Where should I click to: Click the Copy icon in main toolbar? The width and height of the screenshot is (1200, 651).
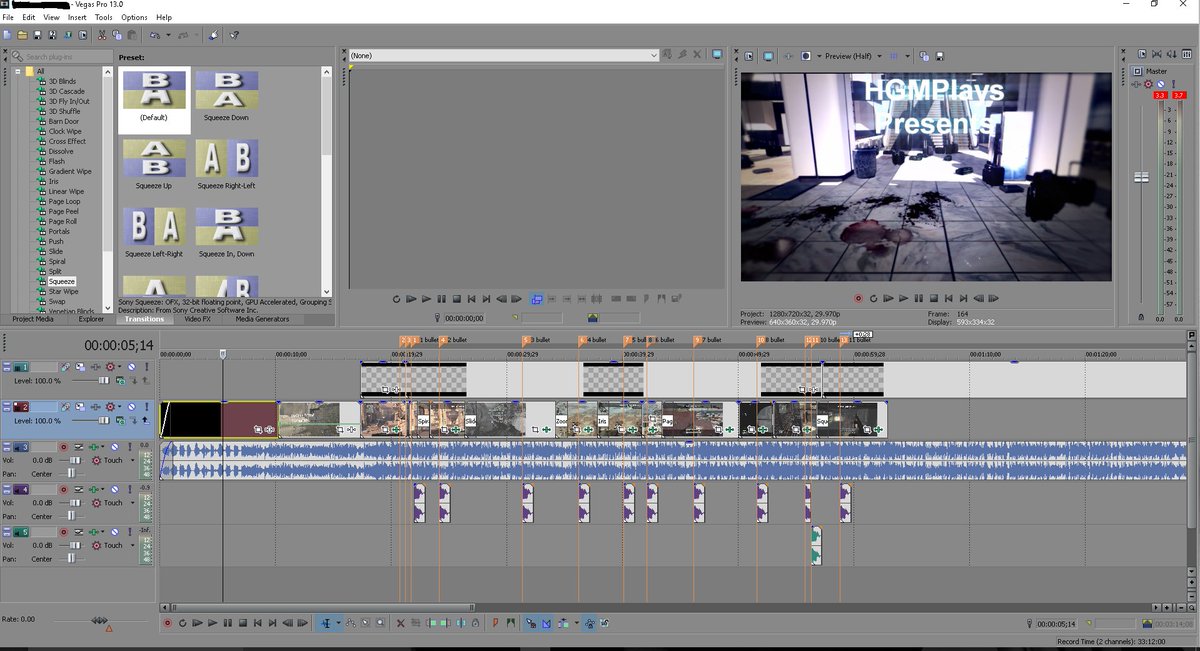point(116,35)
